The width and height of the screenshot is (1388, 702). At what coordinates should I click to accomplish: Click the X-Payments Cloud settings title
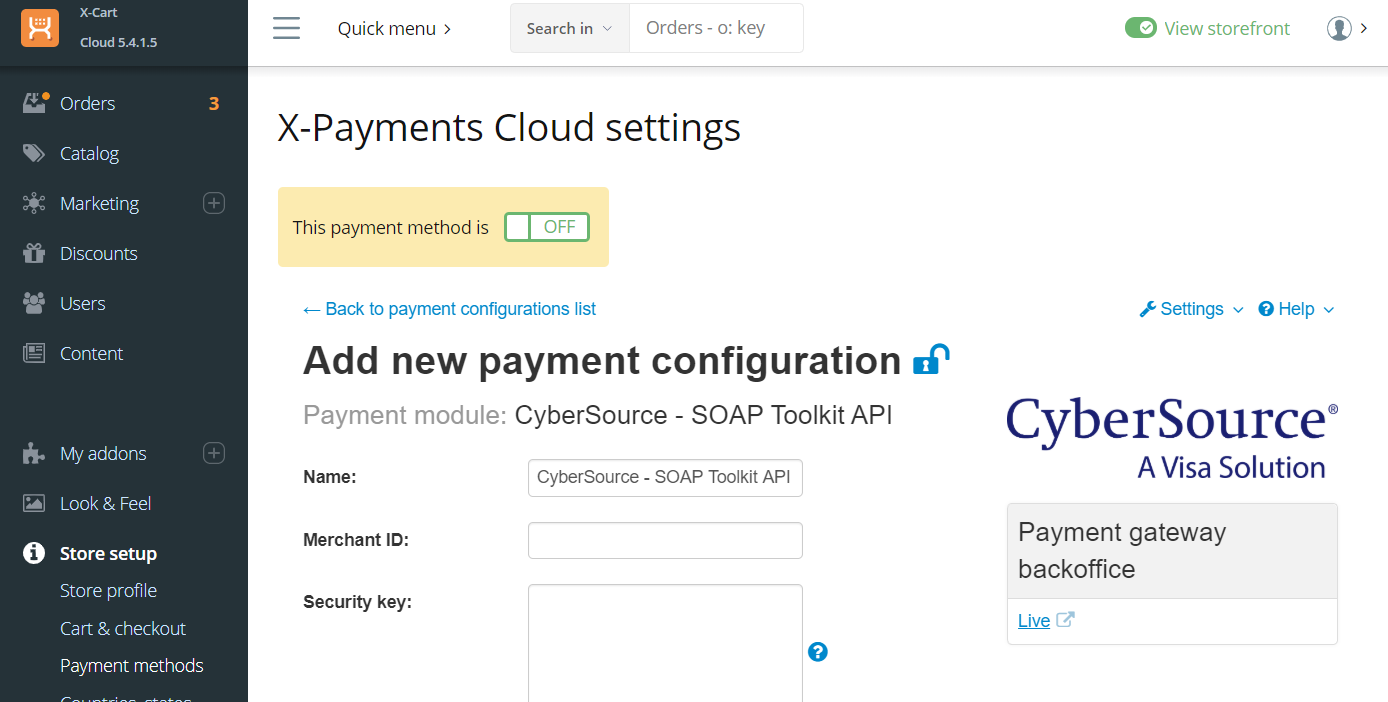point(509,128)
